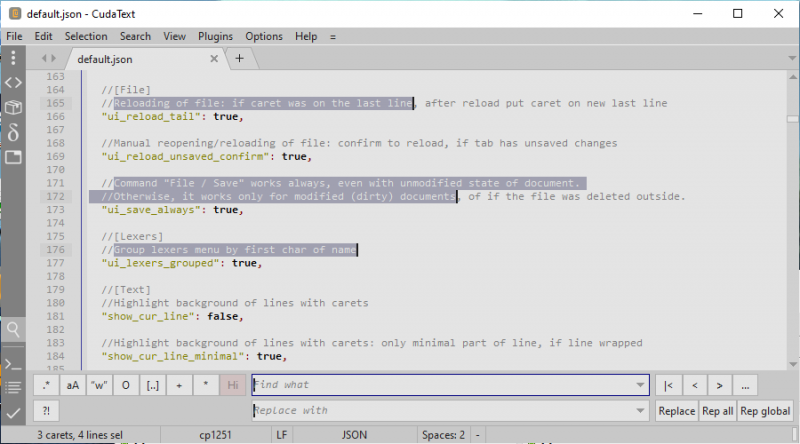This screenshot has height=444, width=800.
Task: Click the find first |< button
Action: point(668,385)
